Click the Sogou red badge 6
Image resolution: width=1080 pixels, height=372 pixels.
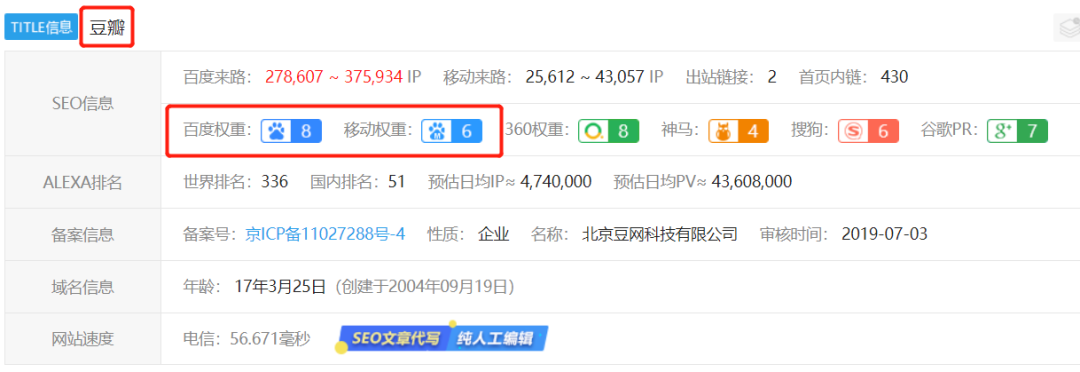[868, 131]
